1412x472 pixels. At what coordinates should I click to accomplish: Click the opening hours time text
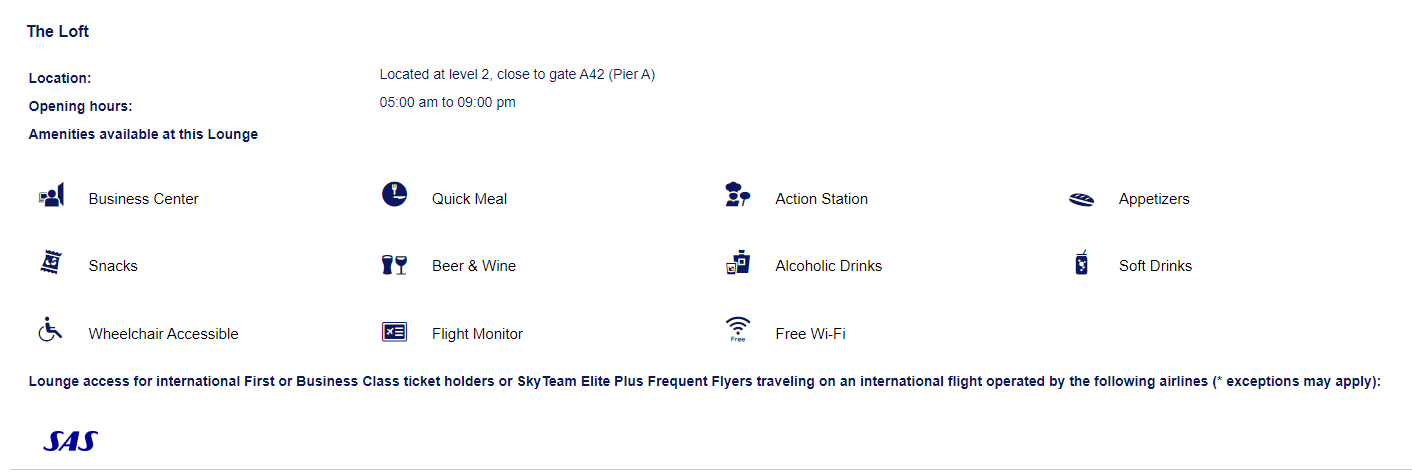[447, 102]
